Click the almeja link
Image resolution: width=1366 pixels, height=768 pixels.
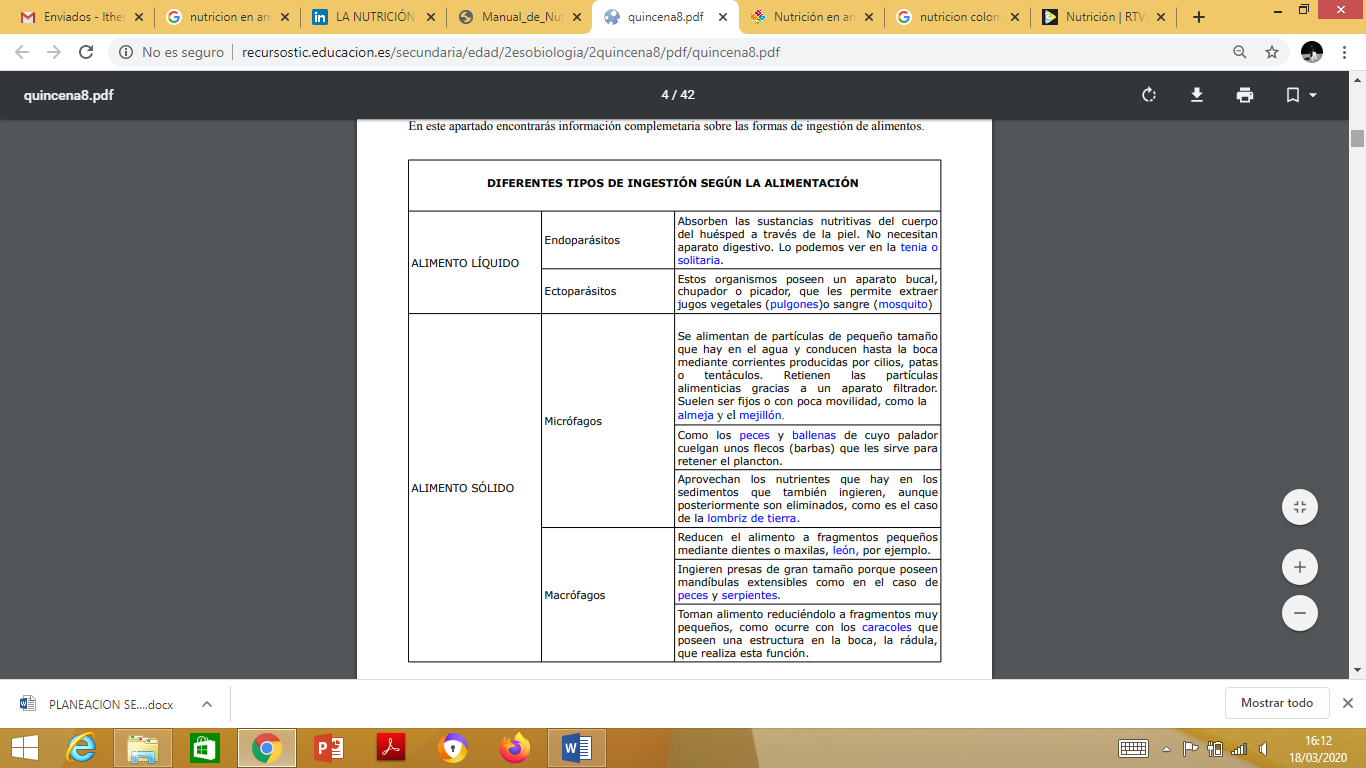696,415
